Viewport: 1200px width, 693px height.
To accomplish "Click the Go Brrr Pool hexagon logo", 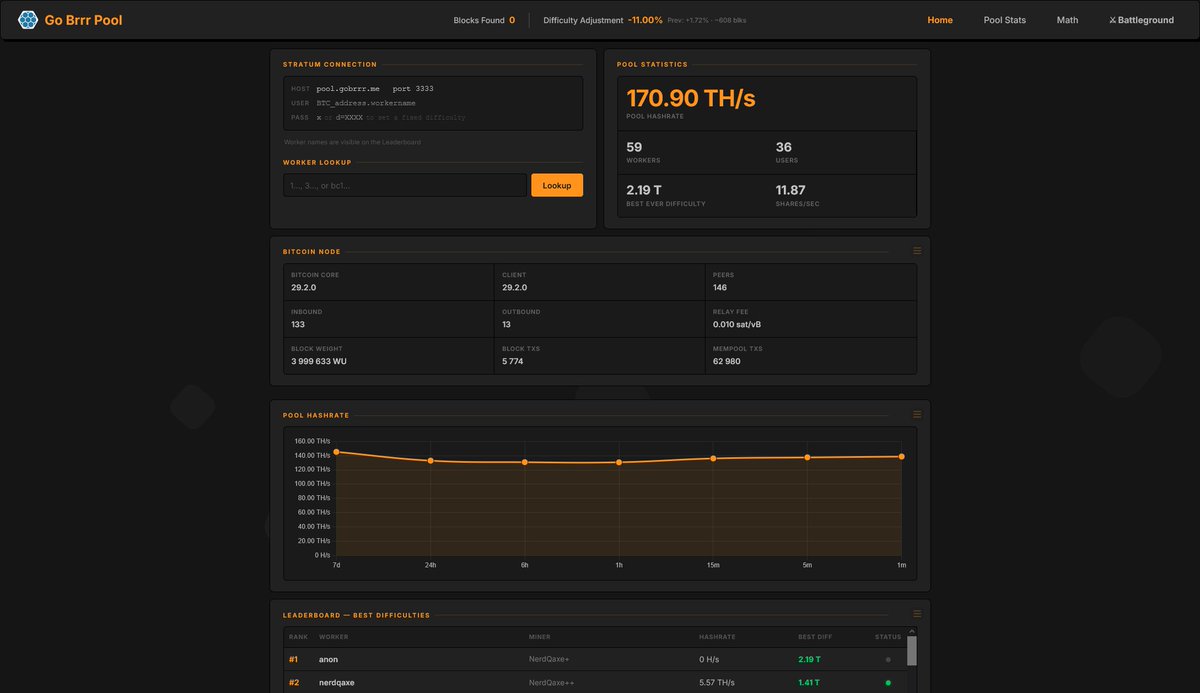I will point(28,20).
